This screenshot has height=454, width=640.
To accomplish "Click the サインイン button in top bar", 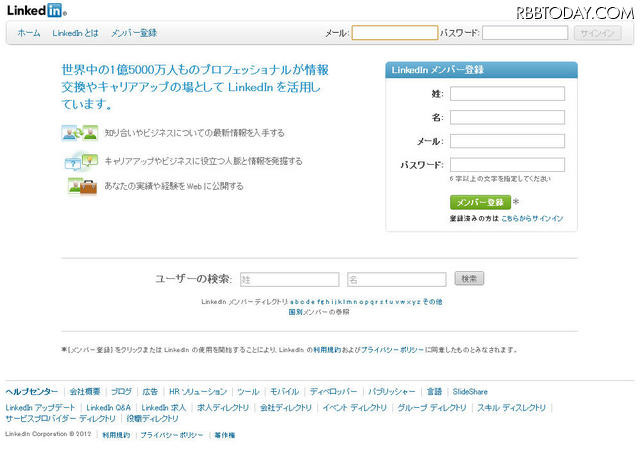I will point(598,33).
